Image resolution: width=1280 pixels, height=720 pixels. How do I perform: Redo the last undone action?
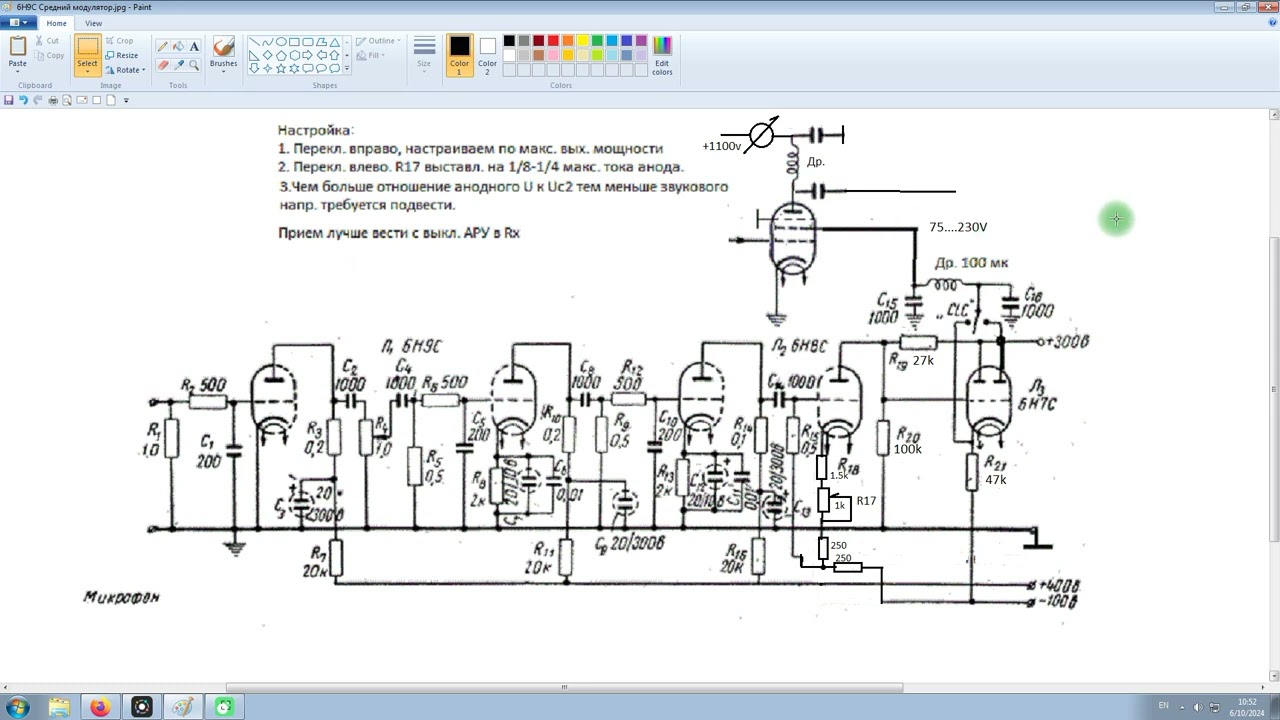pyautogui.click(x=38, y=100)
